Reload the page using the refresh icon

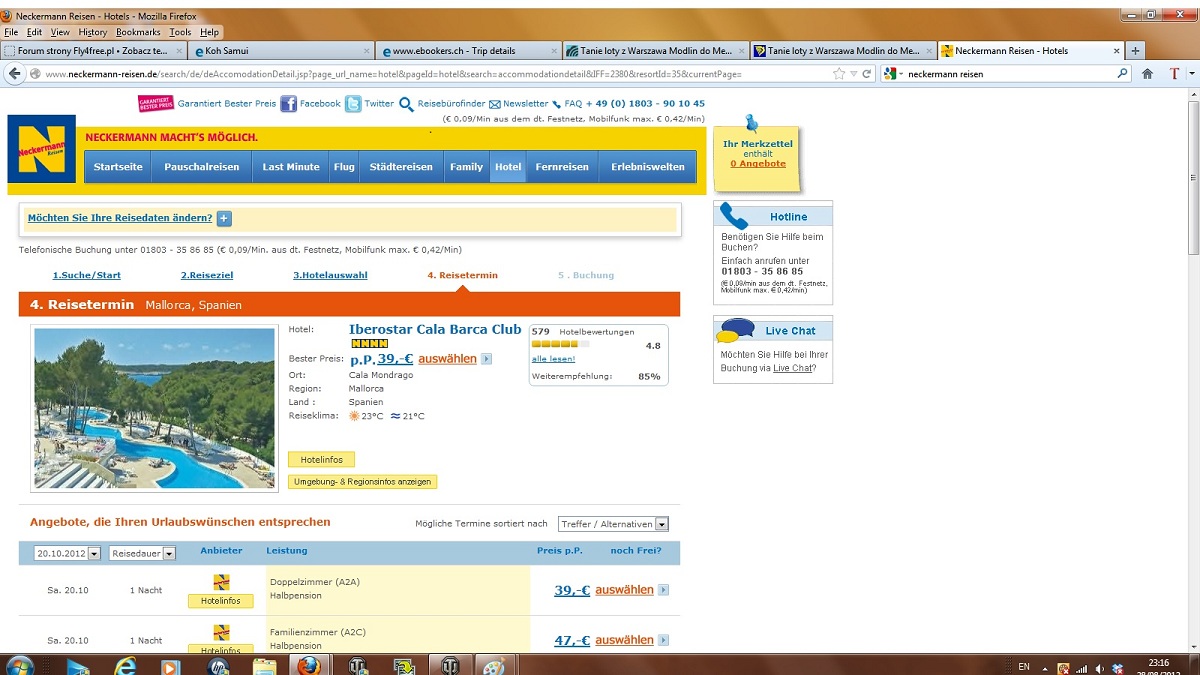868,73
